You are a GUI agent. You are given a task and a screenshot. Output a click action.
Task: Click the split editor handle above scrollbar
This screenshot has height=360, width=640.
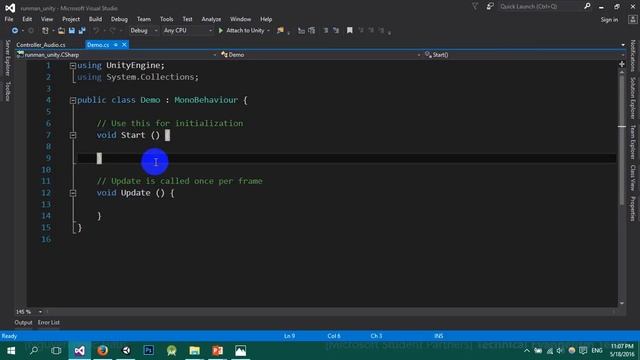click(622, 64)
